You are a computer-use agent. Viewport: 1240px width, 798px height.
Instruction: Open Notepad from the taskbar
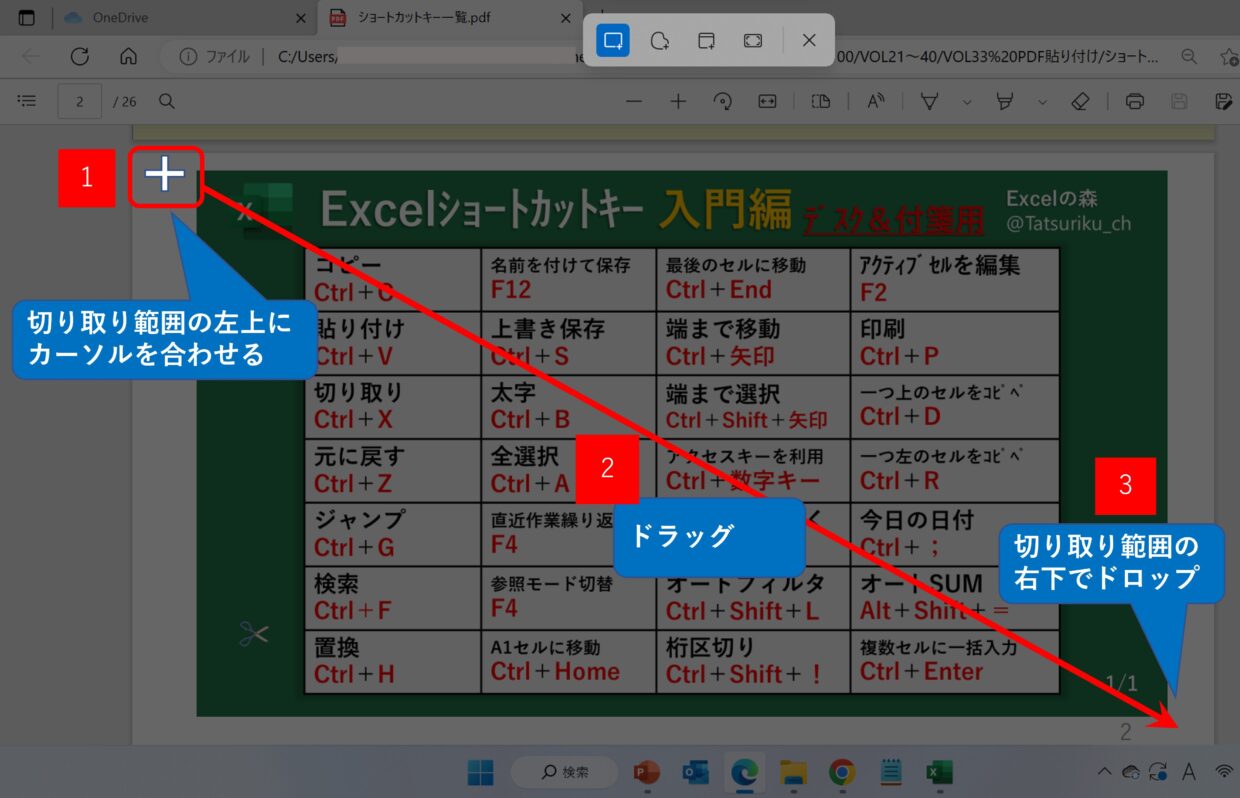(x=890, y=772)
